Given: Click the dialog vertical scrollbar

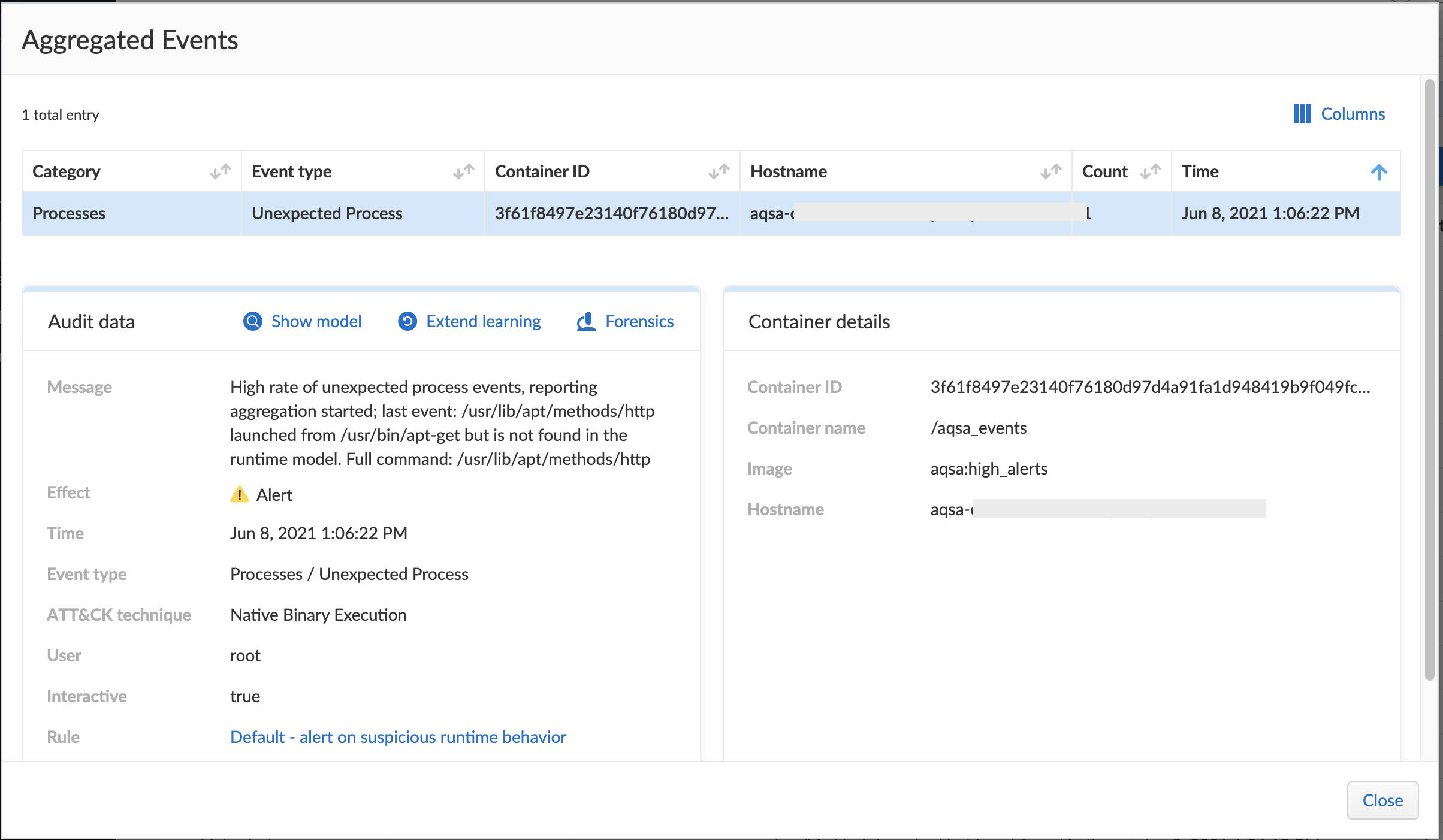Looking at the screenshot, I should pyautogui.click(x=1429, y=380).
